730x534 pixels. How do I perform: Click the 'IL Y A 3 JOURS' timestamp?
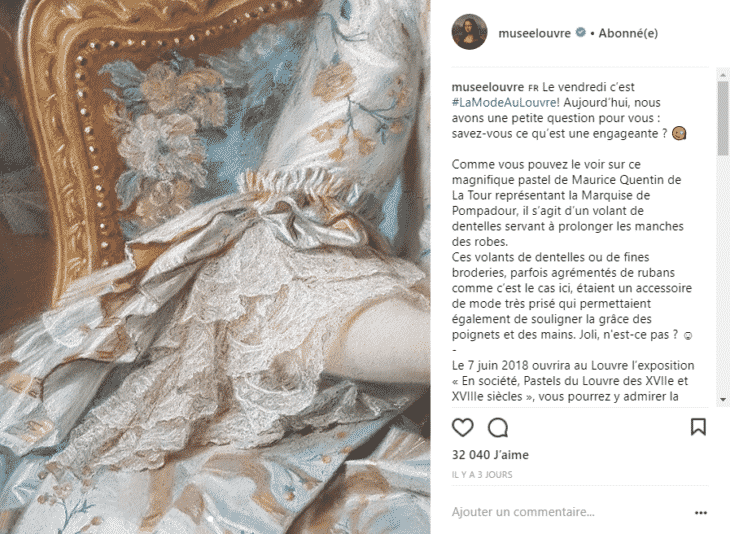point(482,475)
